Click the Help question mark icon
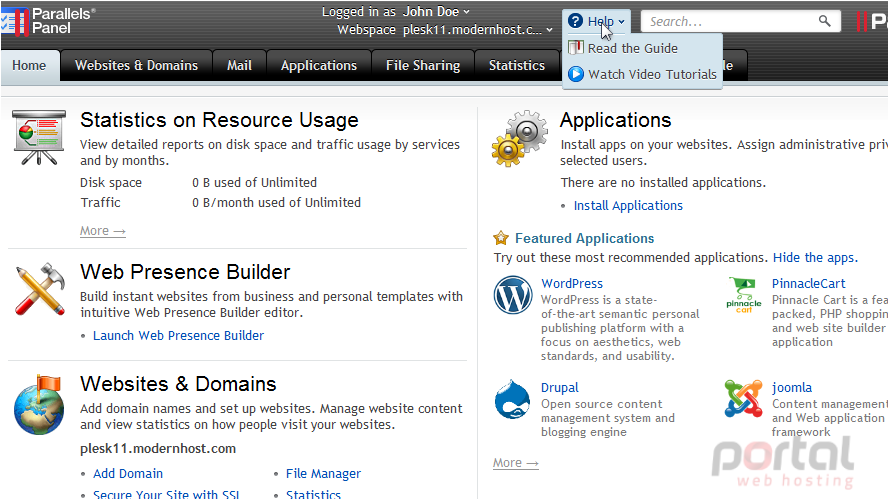 coord(575,21)
